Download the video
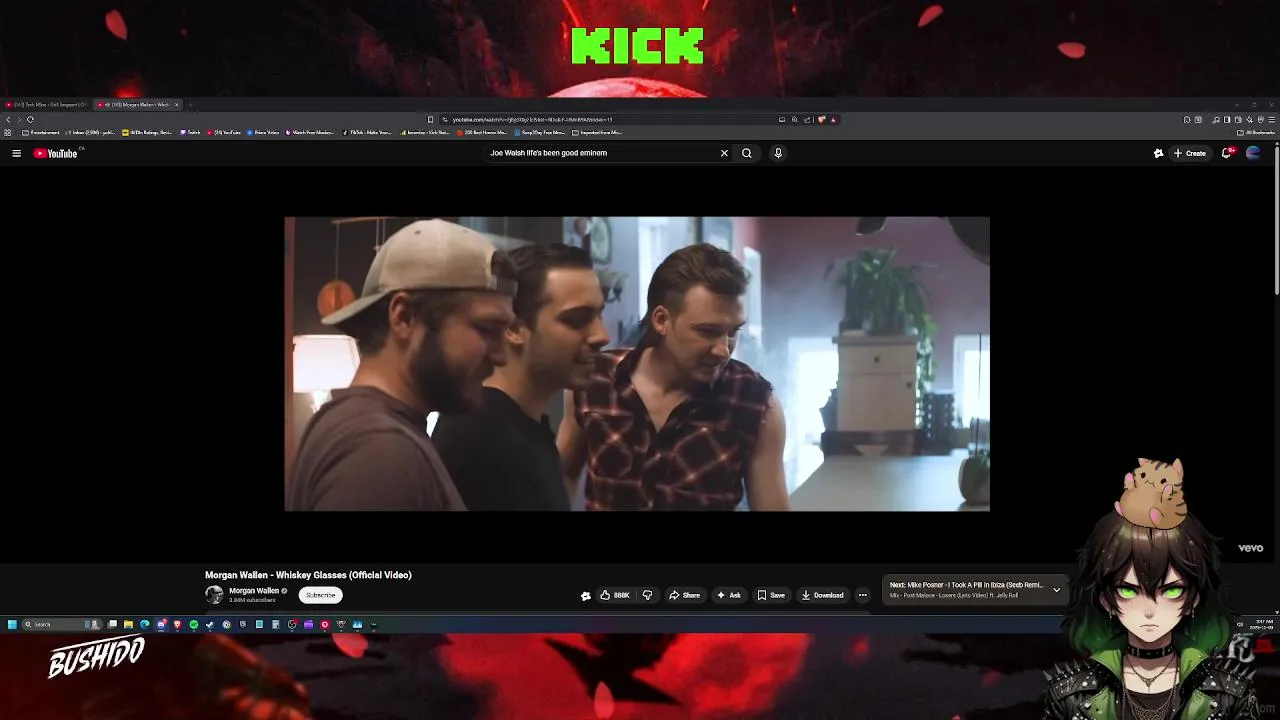This screenshot has width=1280, height=720. [x=823, y=595]
